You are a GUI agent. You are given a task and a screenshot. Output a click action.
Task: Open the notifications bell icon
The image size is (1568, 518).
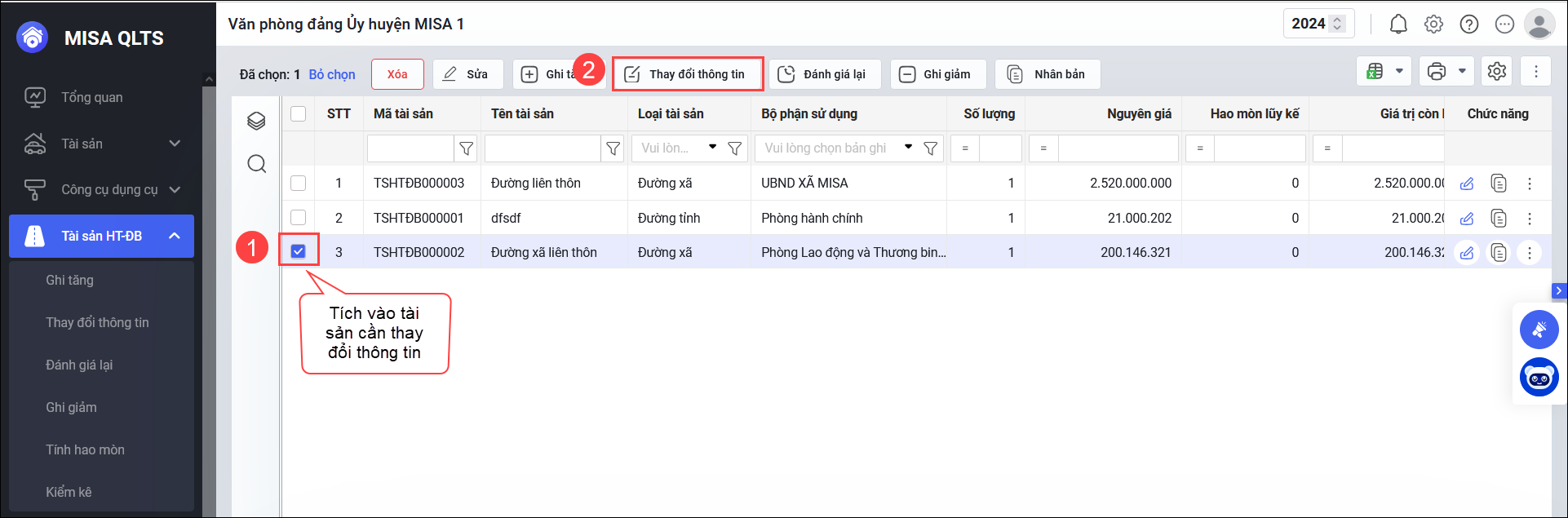click(x=1398, y=24)
